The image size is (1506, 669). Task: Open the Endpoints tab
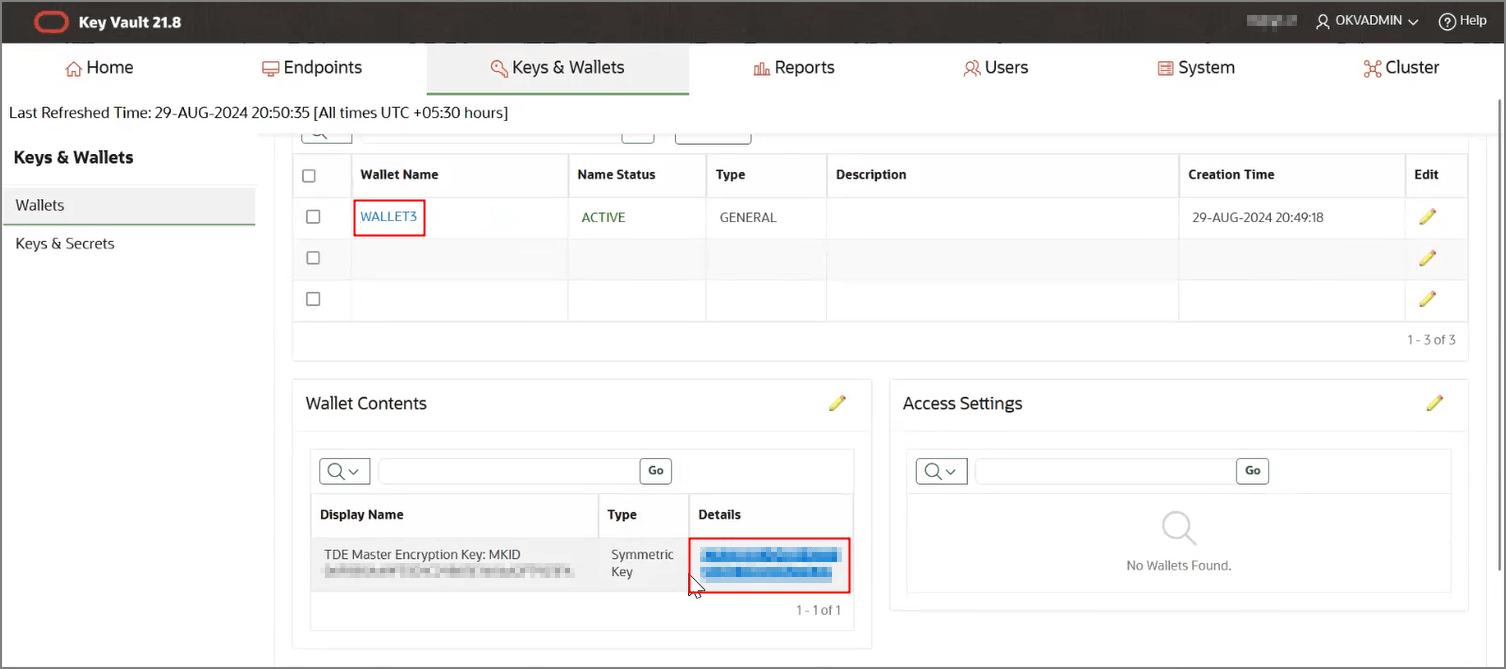pos(312,68)
